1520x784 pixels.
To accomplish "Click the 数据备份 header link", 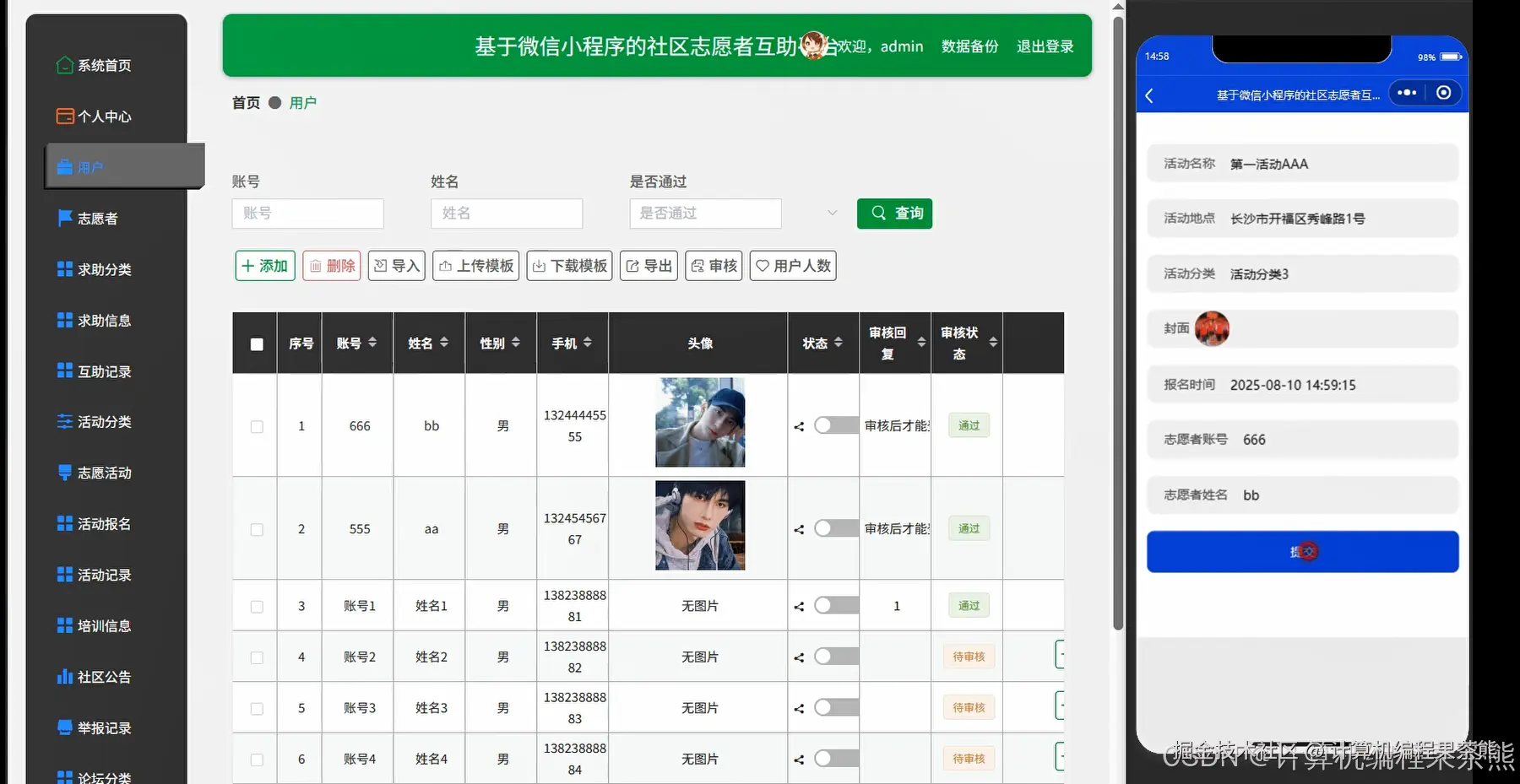I will pyautogui.click(x=969, y=46).
